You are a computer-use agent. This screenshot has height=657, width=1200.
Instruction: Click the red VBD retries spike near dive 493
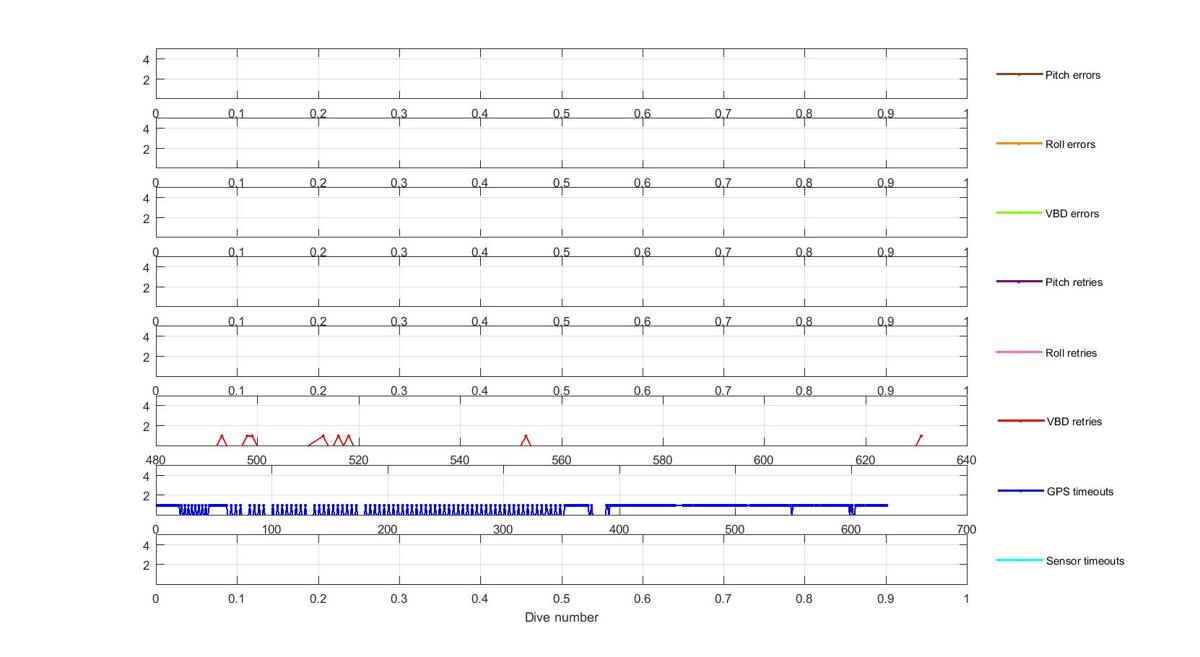[x=222, y=440]
